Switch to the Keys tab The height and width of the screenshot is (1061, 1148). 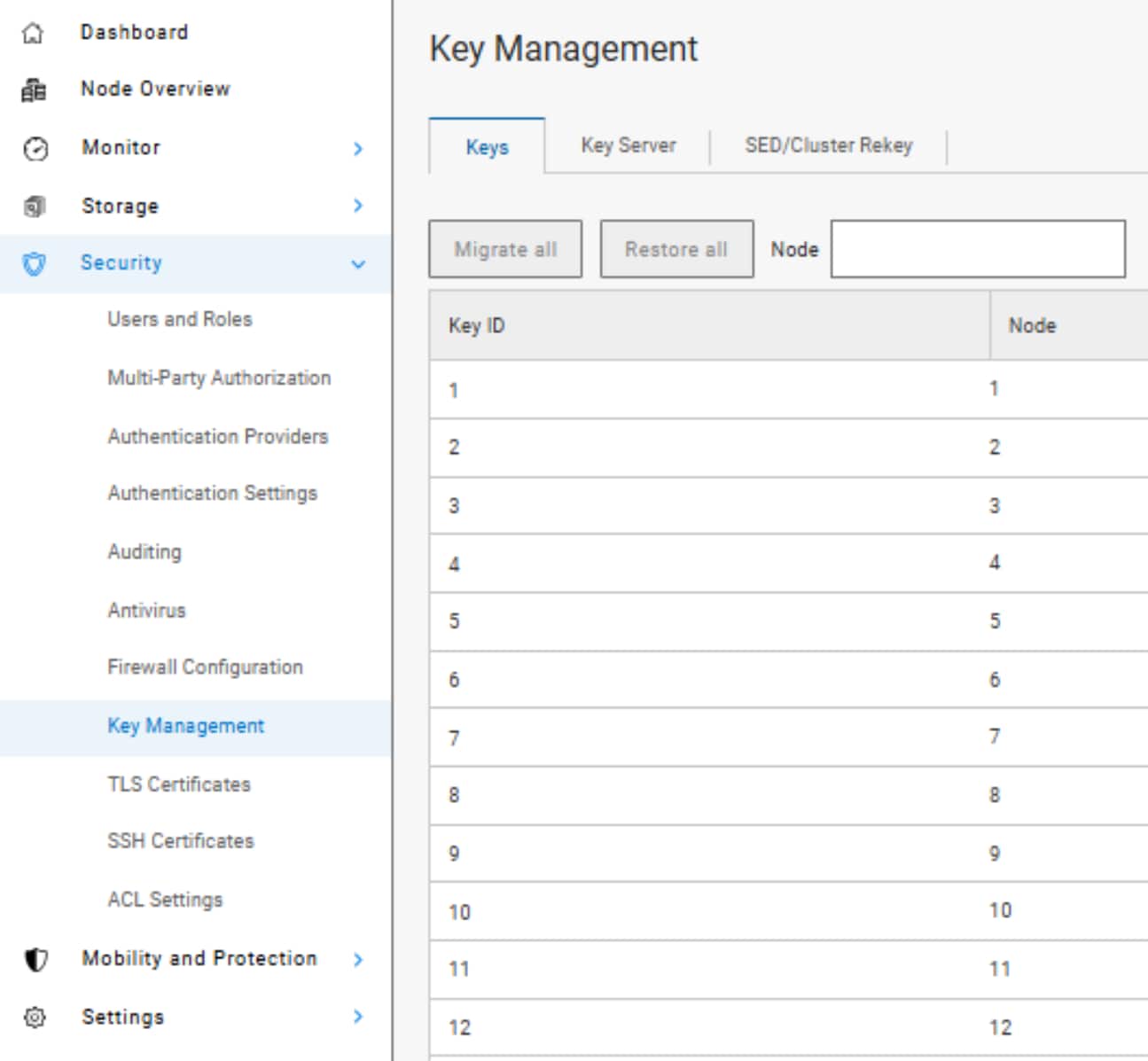(487, 146)
